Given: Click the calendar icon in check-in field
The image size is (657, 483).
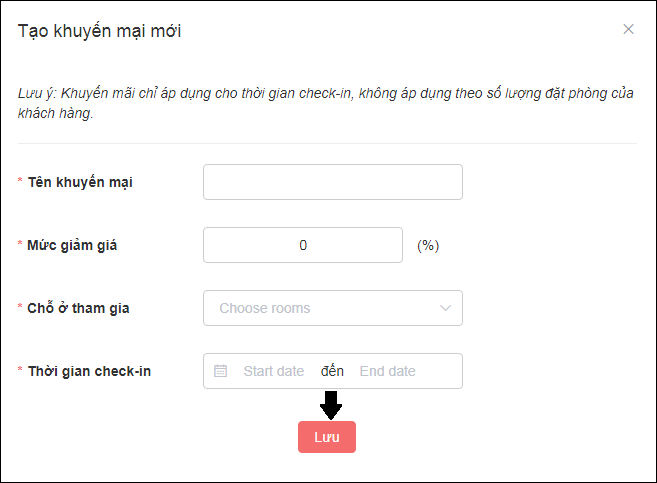Looking at the screenshot, I should tap(220, 371).
